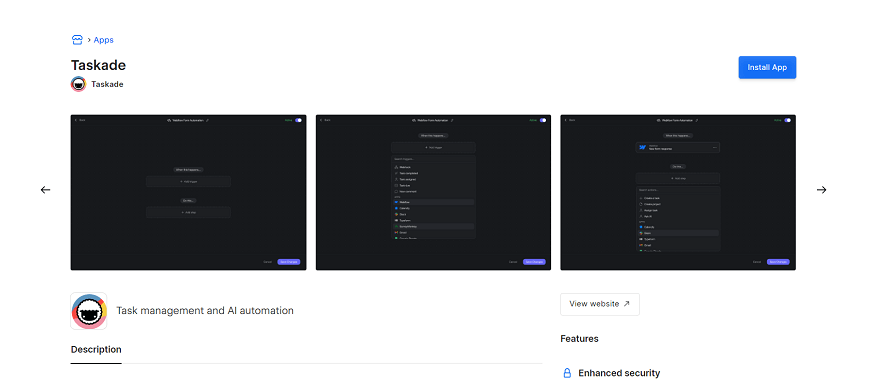Open third screenshot showing Webflow form trigger
Image resolution: width=870 pixels, height=384 pixels.
(x=678, y=193)
